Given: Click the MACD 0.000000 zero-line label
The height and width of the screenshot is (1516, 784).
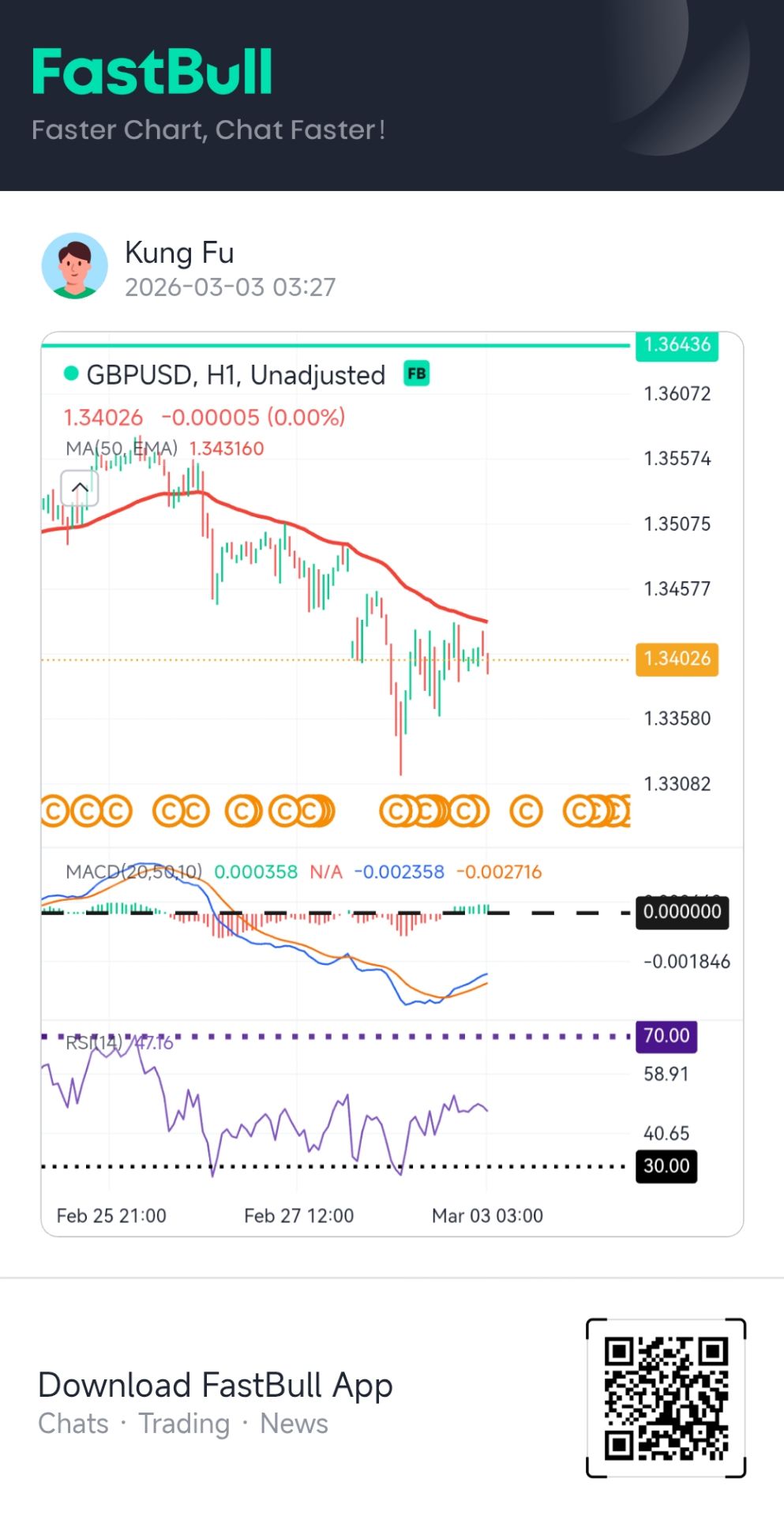Looking at the screenshot, I should pyautogui.click(x=681, y=912).
